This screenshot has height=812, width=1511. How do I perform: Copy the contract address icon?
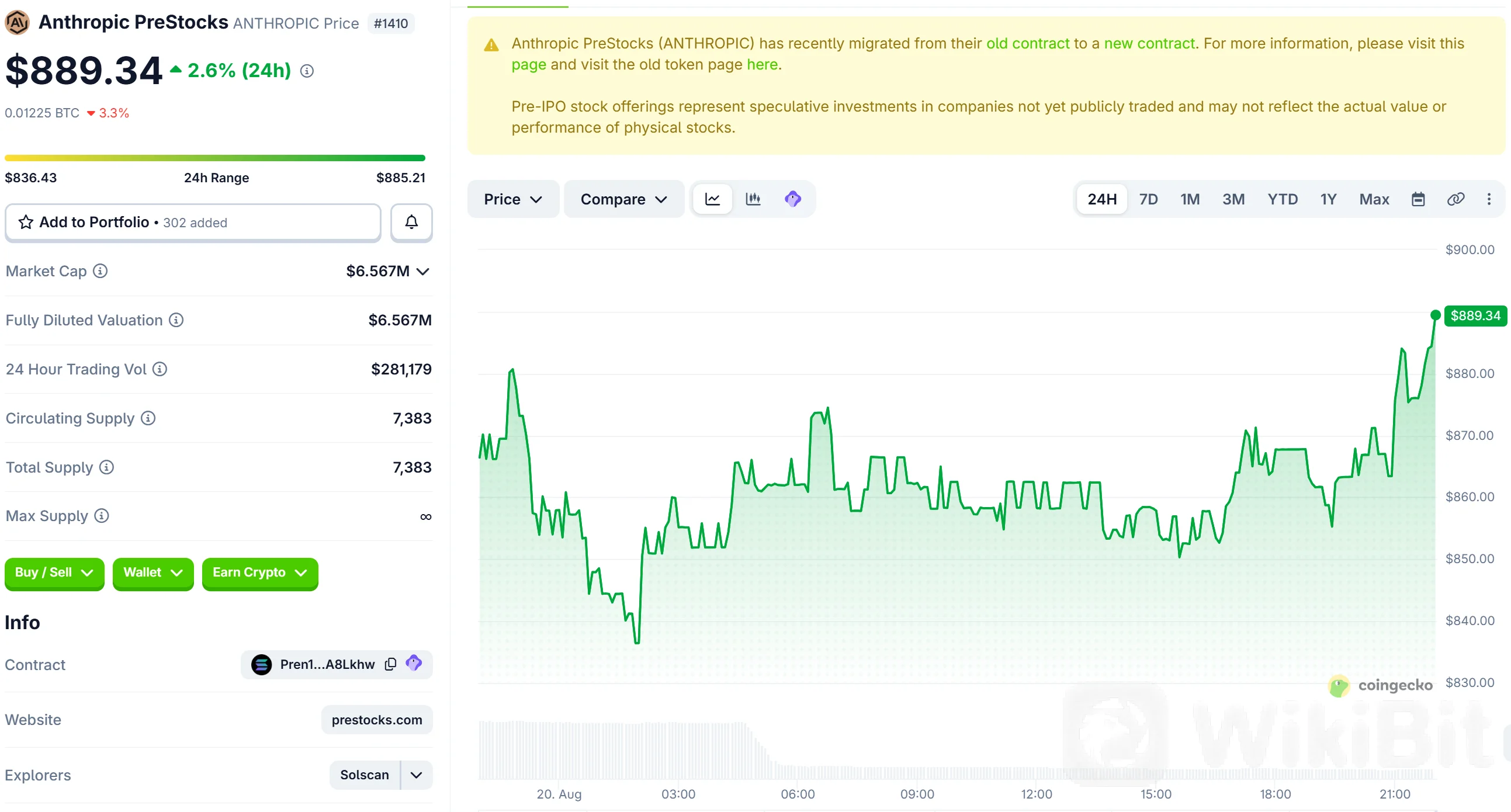390,664
